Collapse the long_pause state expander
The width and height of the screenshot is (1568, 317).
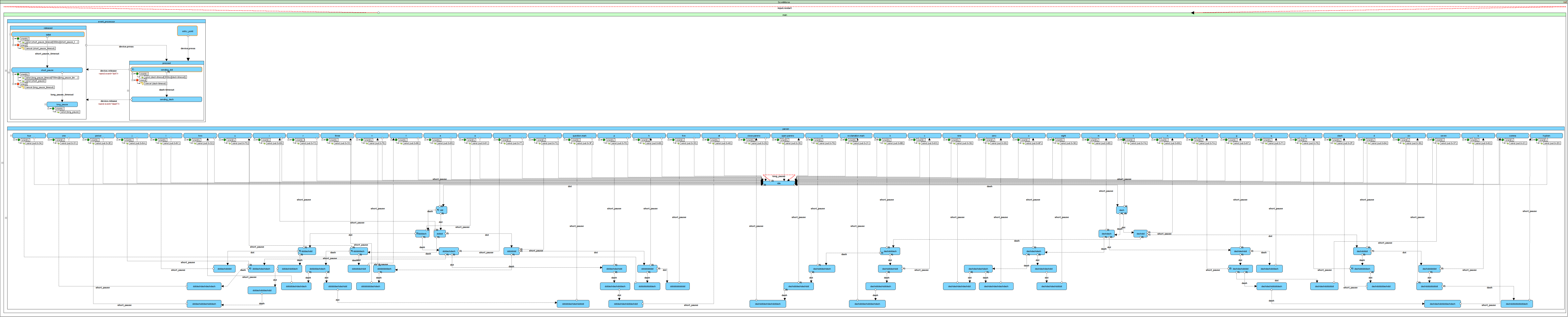pyautogui.click(x=46, y=105)
